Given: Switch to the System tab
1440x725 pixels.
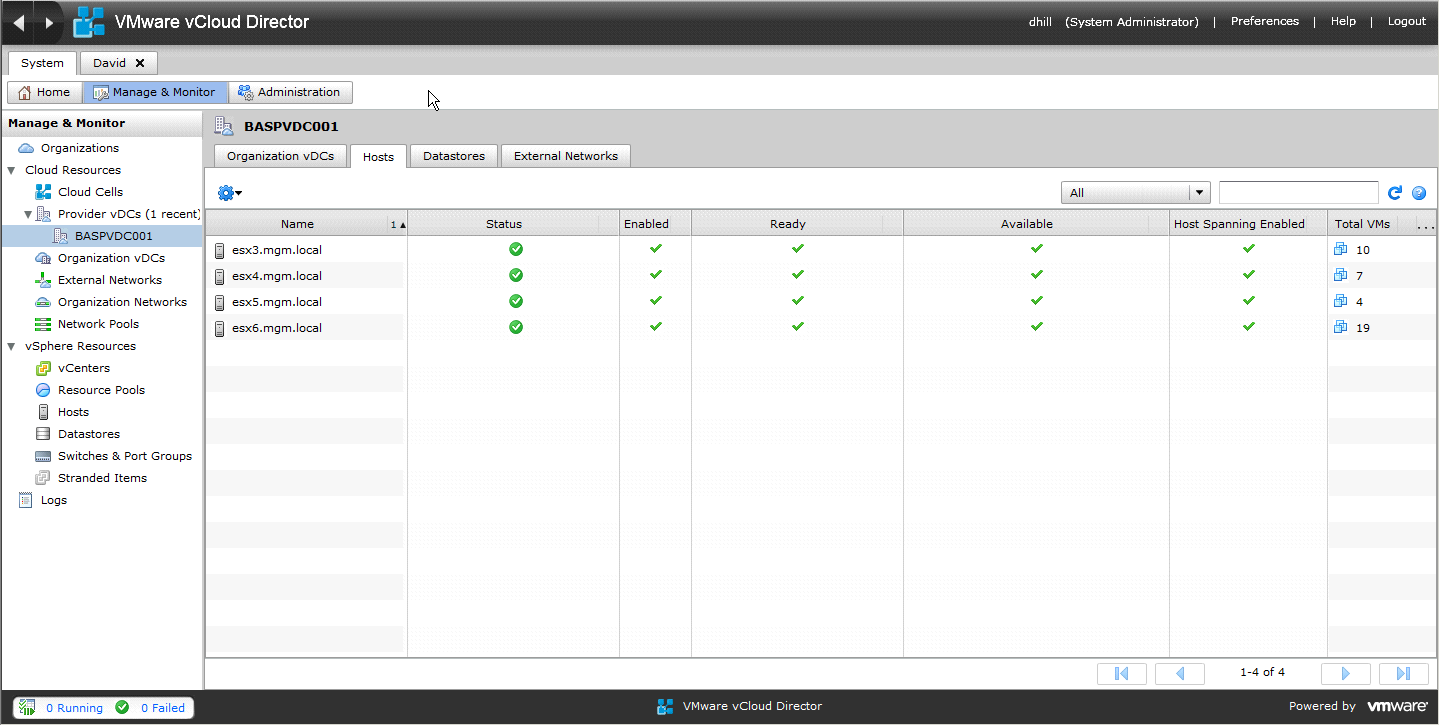Looking at the screenshot, I should (42, 63).
